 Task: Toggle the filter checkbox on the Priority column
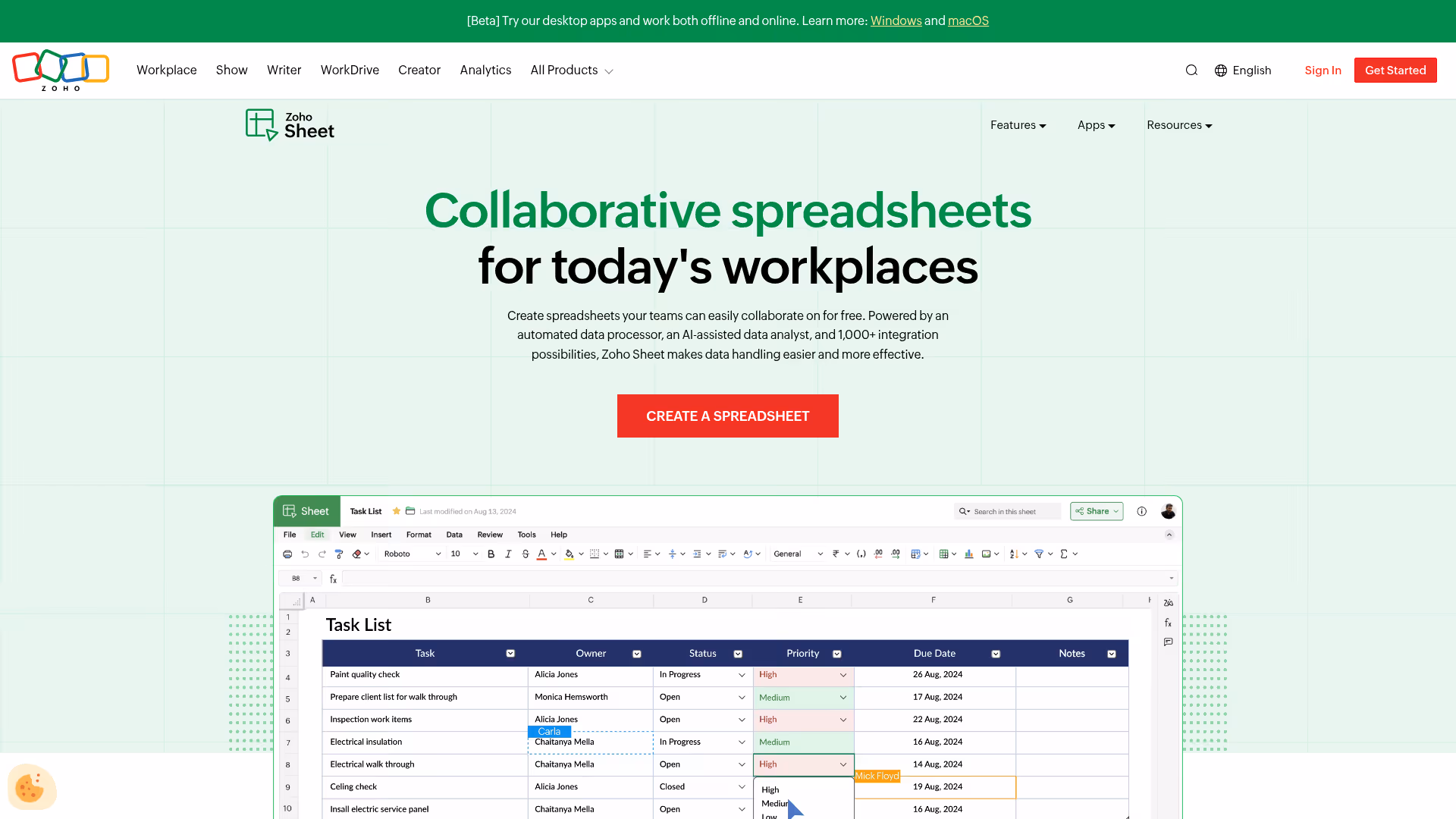(837, 653)
